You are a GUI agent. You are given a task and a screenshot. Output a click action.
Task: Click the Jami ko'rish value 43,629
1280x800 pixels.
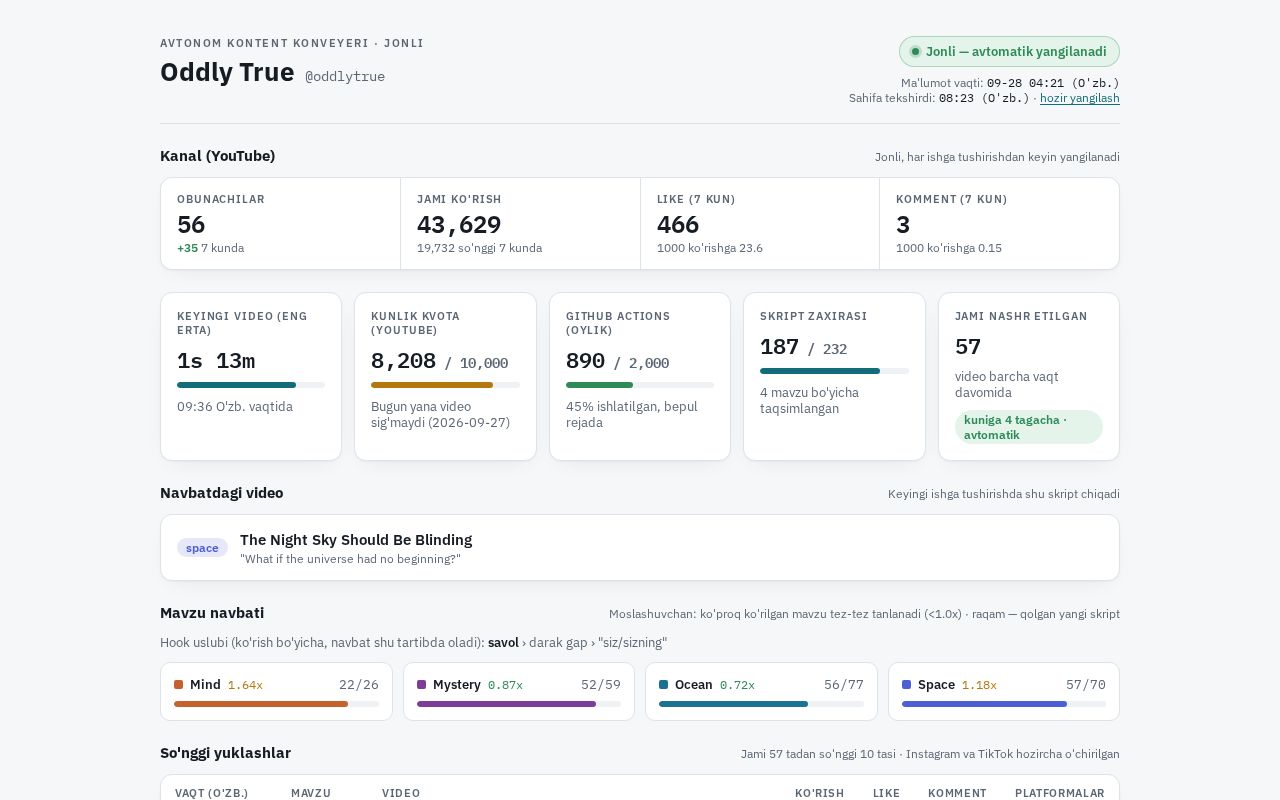(x=459, y=225)
